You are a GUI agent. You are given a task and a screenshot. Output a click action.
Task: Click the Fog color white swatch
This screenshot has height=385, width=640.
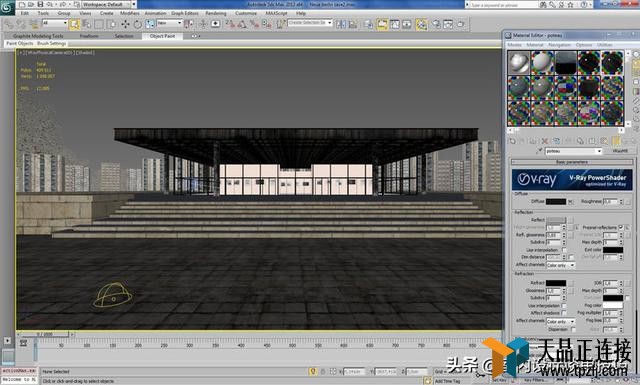pyautogui.click(x=613, y=305)
